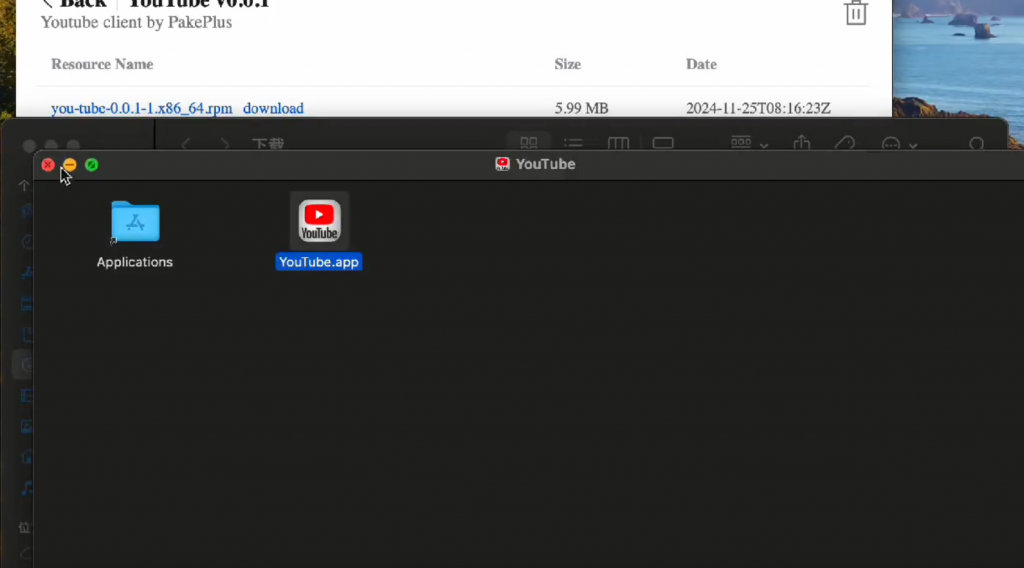Viewport: 1024px width, 568px height.
Task: Expand the more actions ellipsis menu
Action: coord(898,144)
